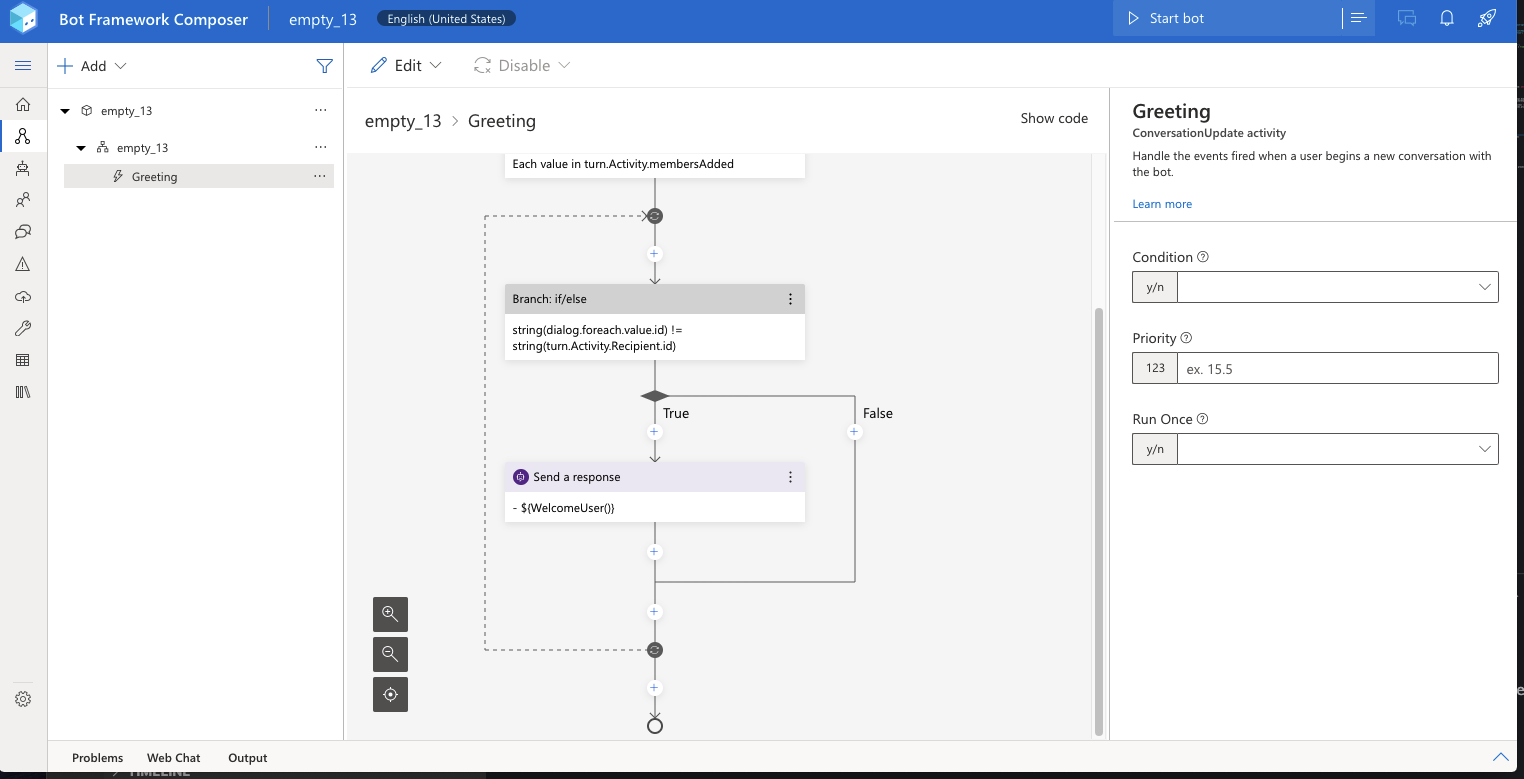
Task: Expand the bottom debug panel chevron
Action: pos(1500,757)
